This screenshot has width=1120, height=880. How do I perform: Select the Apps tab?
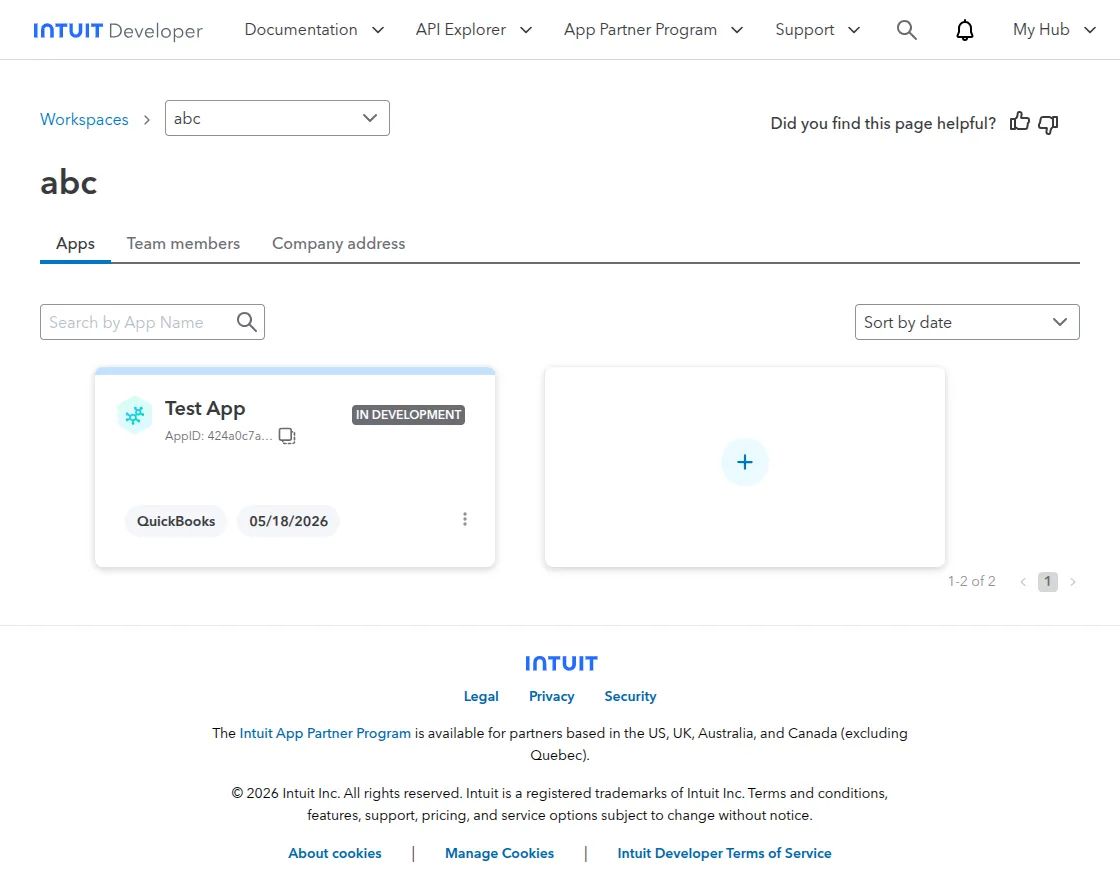(x=75, y=244)
